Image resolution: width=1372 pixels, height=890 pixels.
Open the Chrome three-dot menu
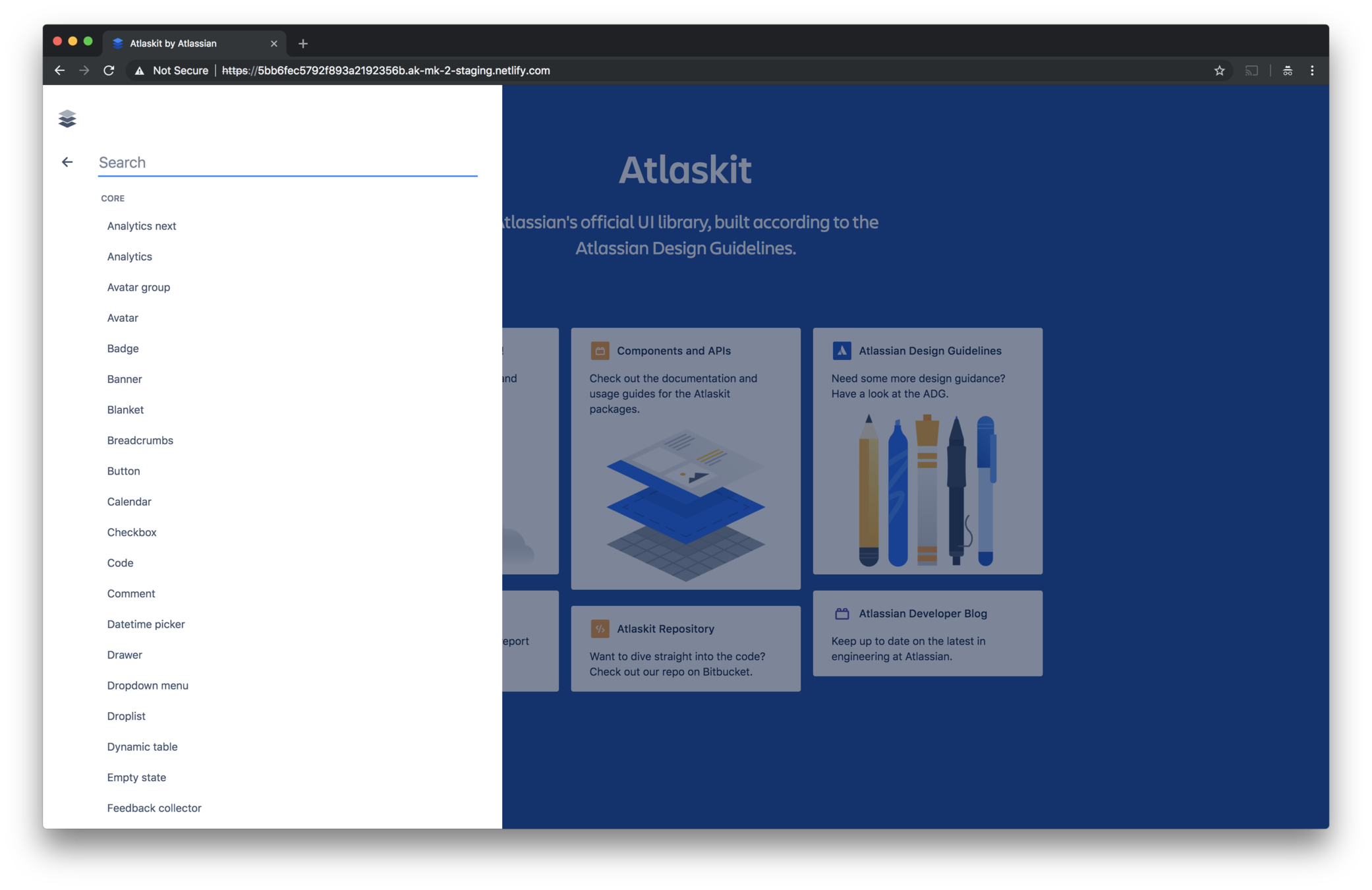(x=1312, y=71)
